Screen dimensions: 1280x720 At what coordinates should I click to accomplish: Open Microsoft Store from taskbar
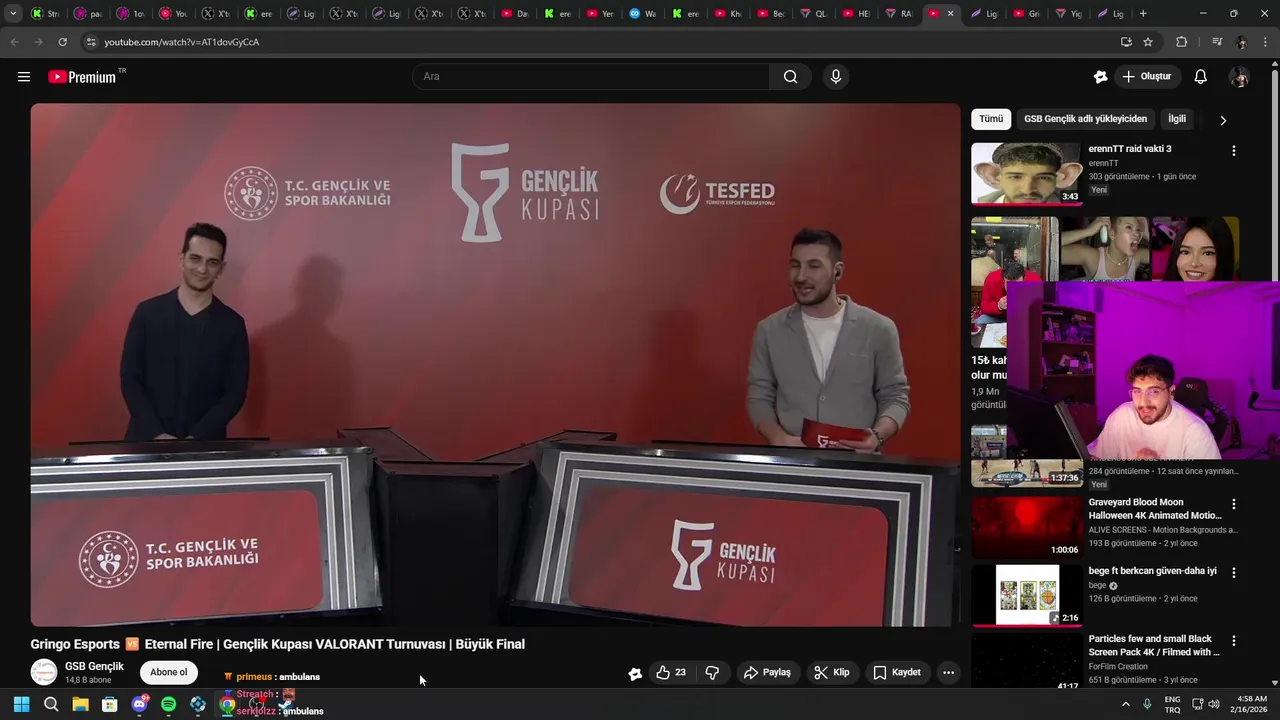pos(110,705)
